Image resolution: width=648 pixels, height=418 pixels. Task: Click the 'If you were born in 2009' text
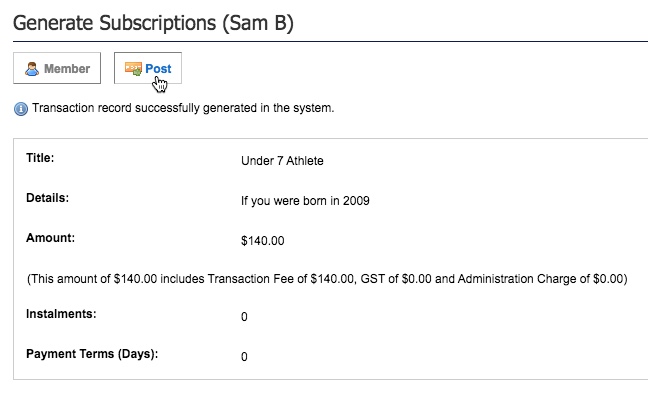tap(306, 200)
